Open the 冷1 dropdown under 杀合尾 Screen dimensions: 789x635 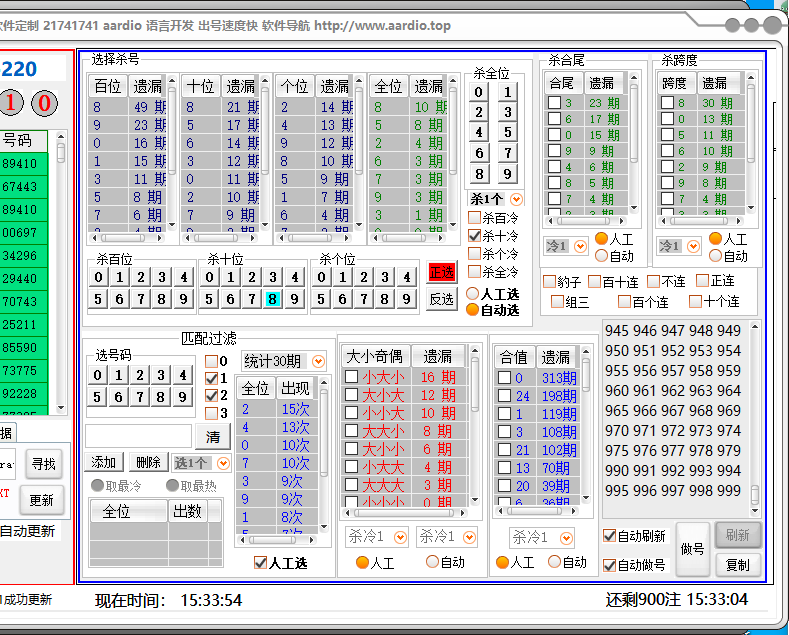point(580,246)
